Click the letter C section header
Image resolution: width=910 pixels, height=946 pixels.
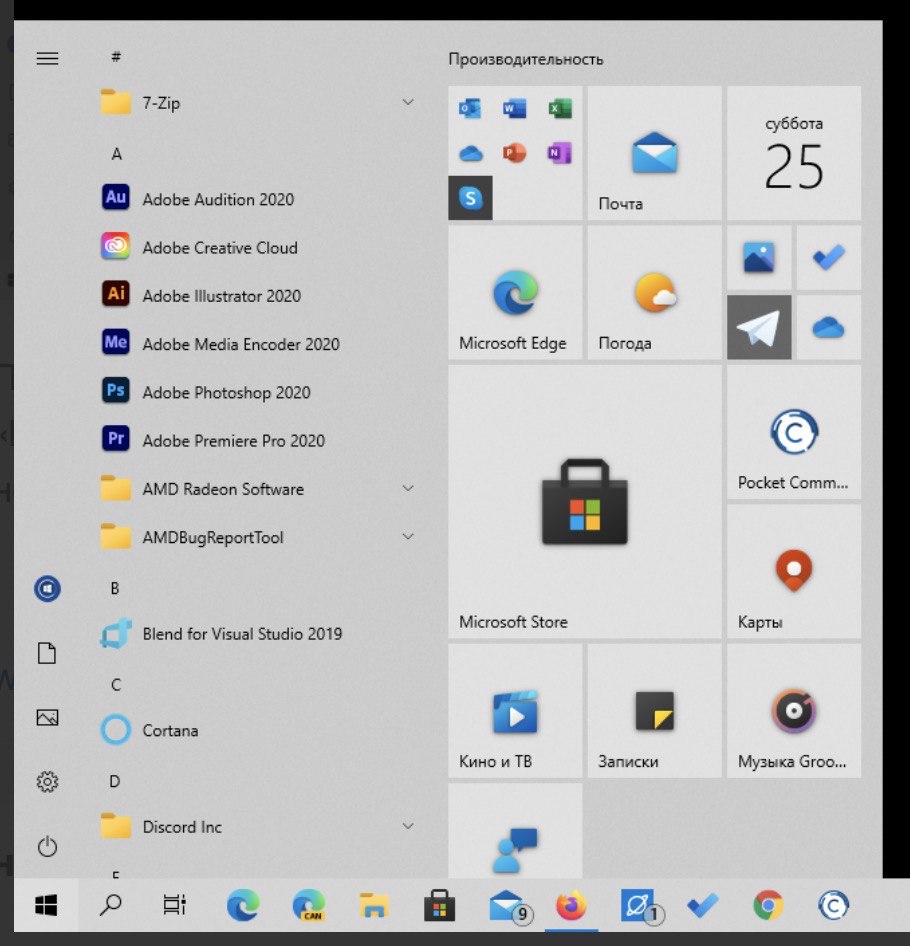[x=116, y=685]
